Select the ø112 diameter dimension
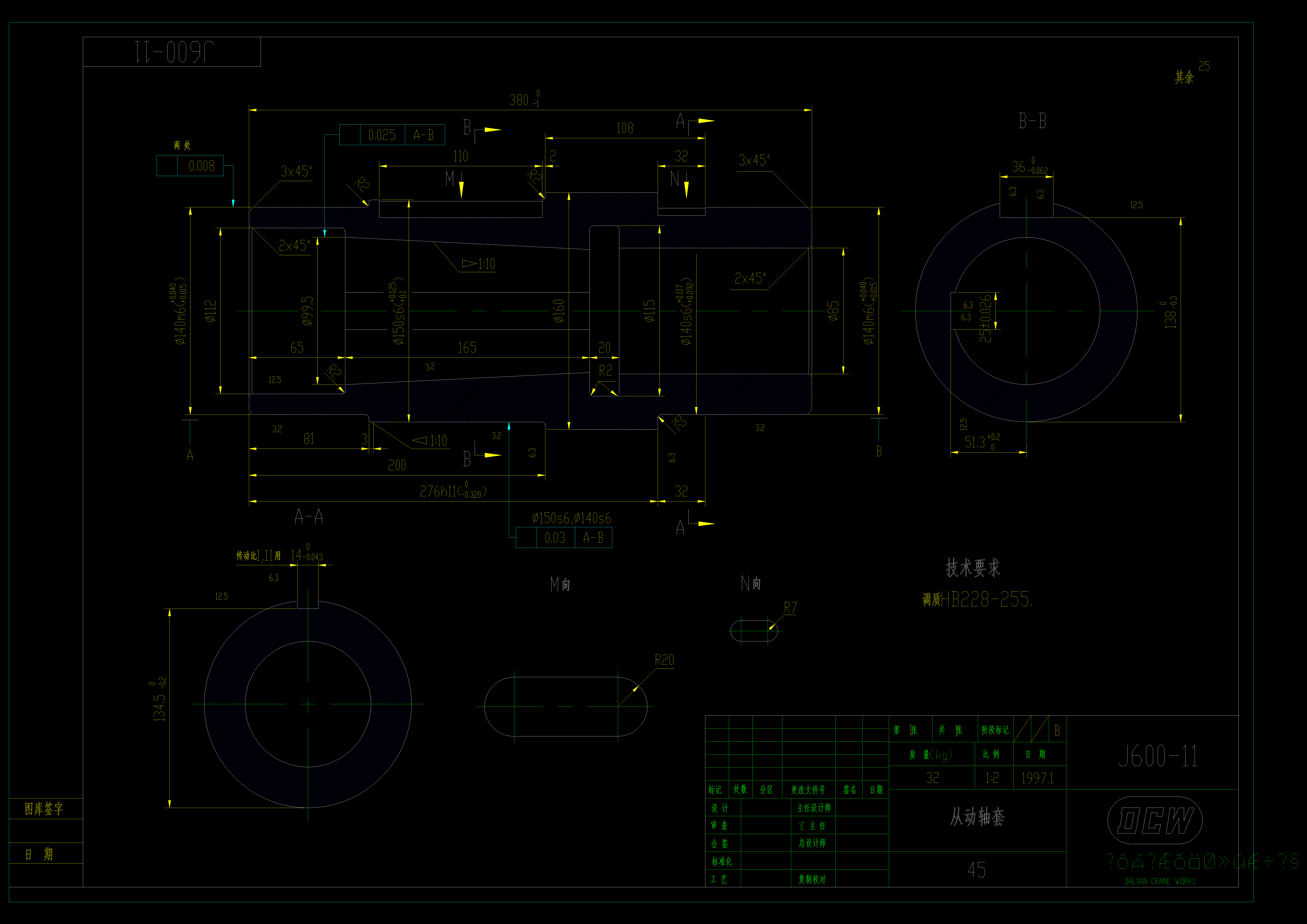The height and width of the screenshot is (924, 1307). point(211,311)
